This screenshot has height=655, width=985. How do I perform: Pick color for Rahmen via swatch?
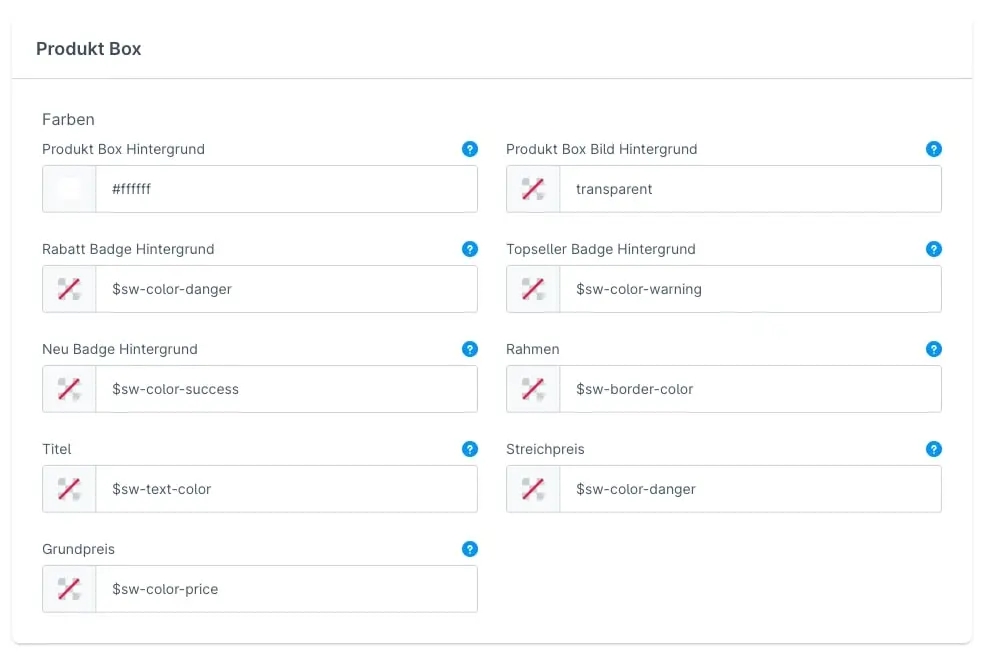533,389
